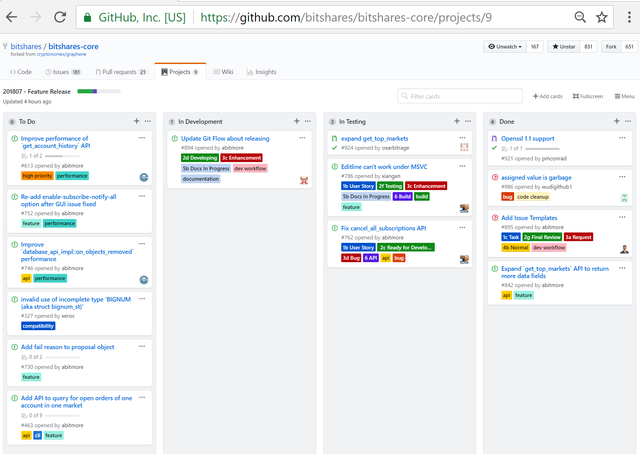
Task: Switch to the Code tab
Action: point(21,72)
